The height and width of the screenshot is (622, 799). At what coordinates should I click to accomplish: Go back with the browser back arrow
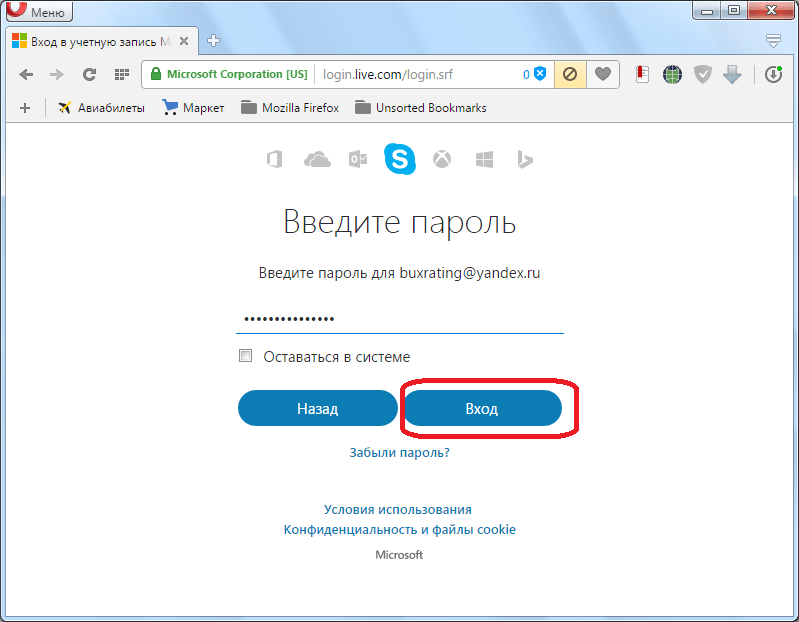coord(26,75)
